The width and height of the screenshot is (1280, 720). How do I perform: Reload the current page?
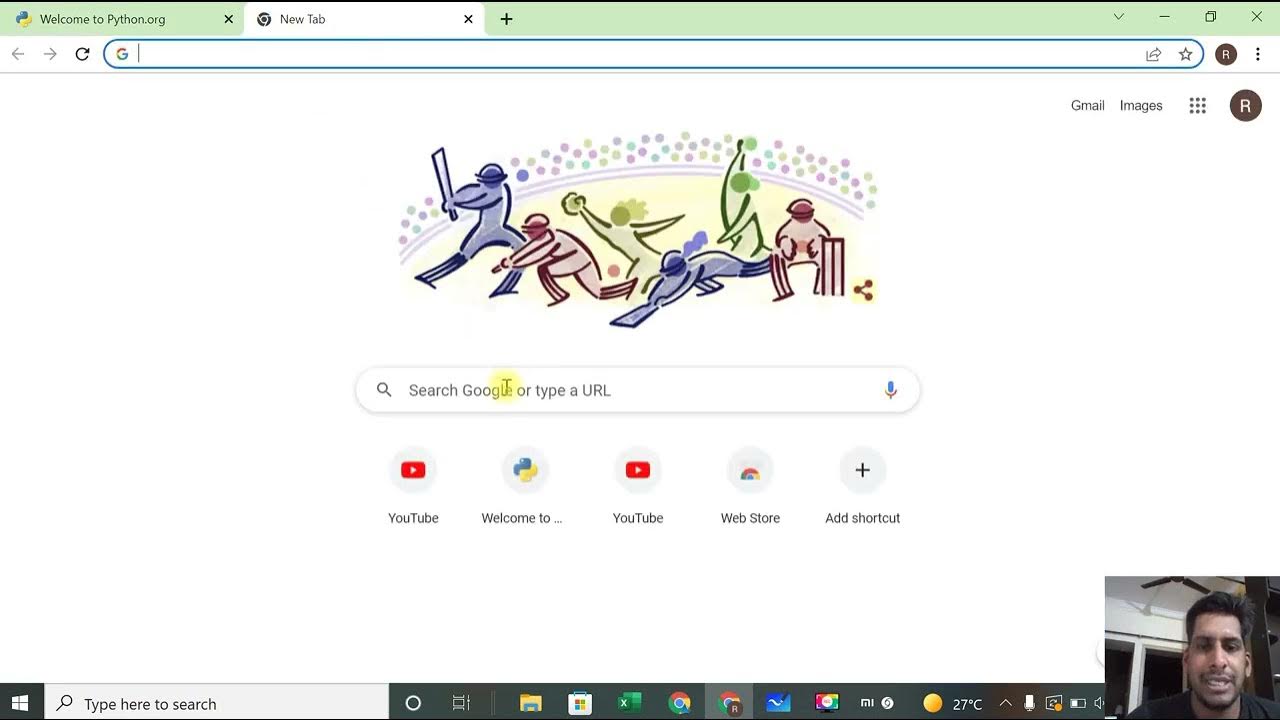(x=82, y=54)
